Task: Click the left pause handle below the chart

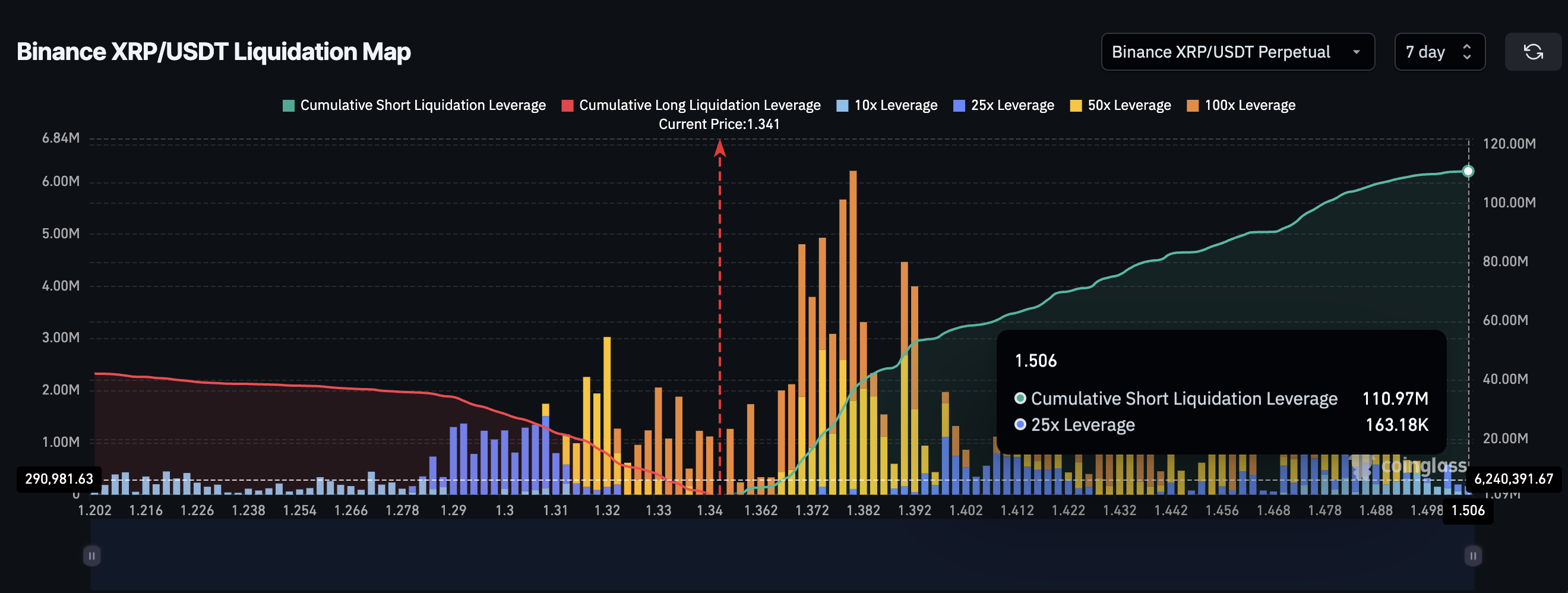Action: [x=91, y=555]
